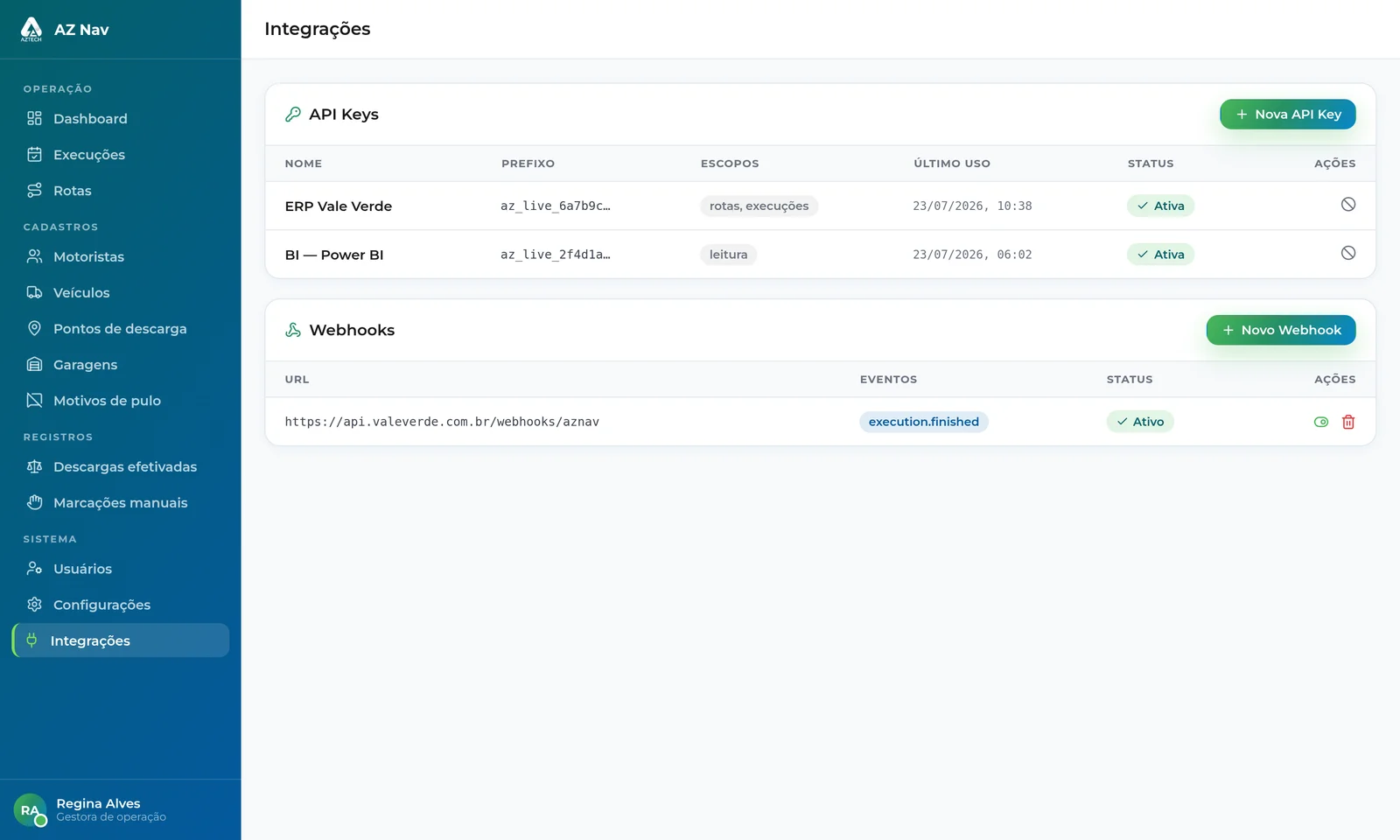
Task: Click the ÚLTIMO USO column header
Action: 952,164
